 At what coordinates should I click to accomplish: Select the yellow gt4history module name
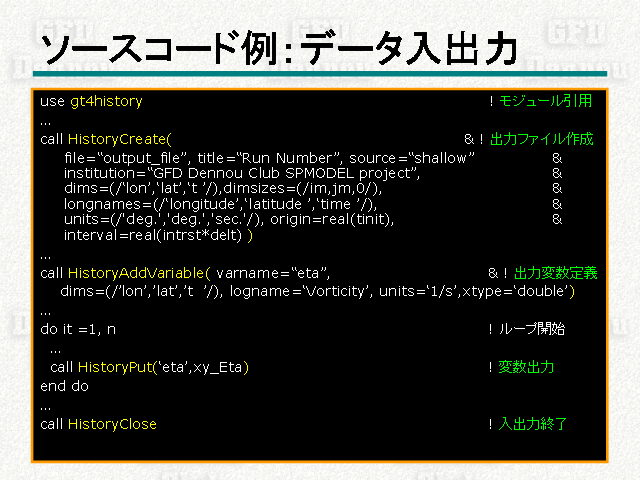point(105,101)
